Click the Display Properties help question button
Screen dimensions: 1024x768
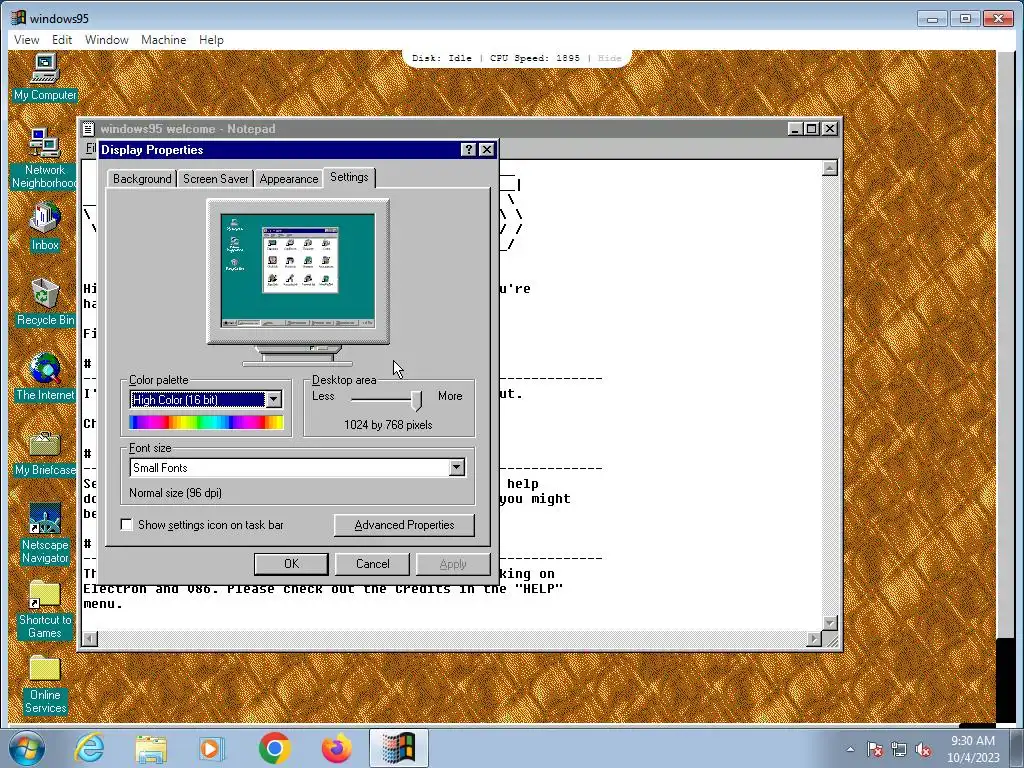468,150
